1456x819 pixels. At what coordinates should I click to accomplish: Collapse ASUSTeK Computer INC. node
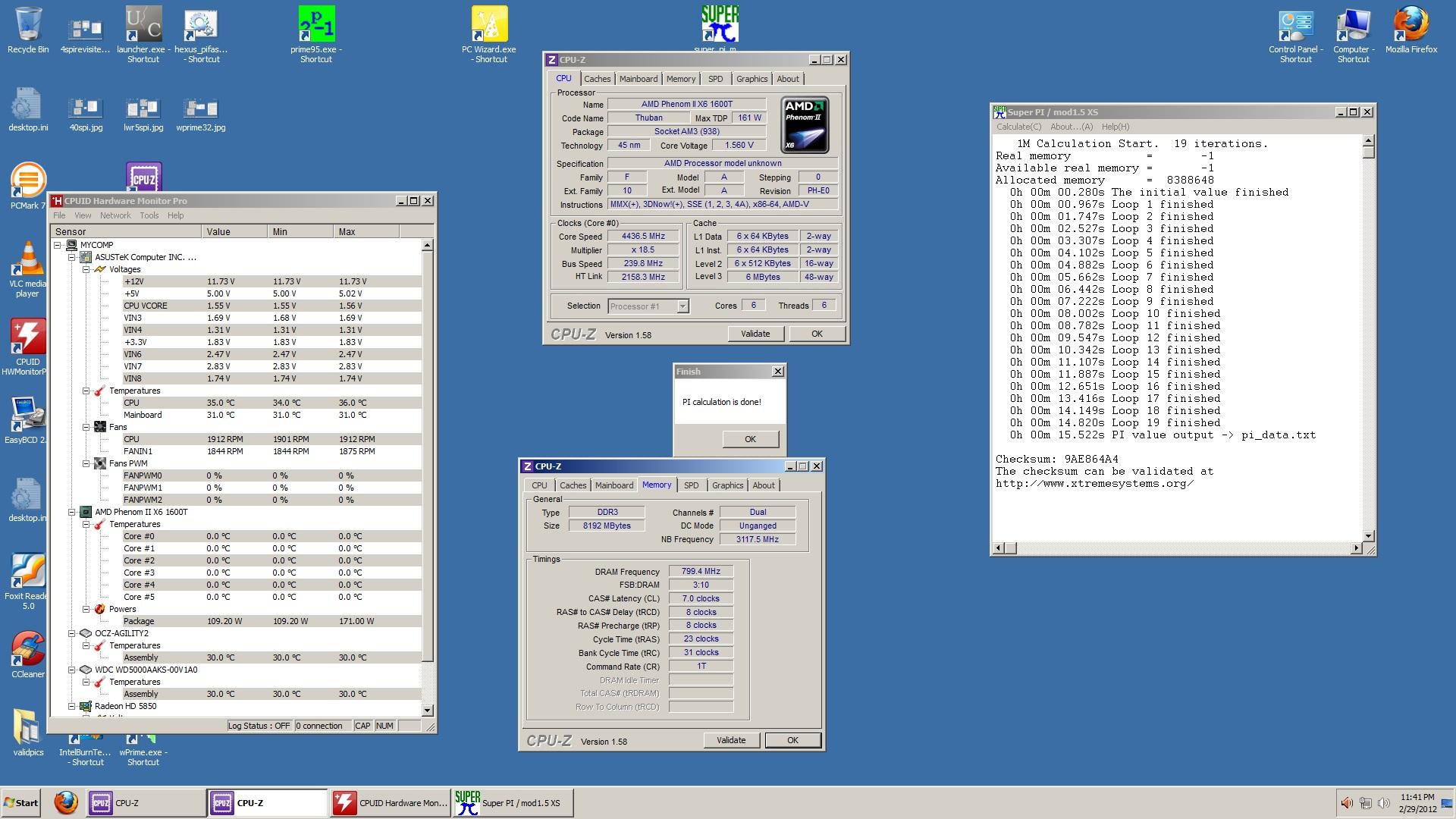72,257
